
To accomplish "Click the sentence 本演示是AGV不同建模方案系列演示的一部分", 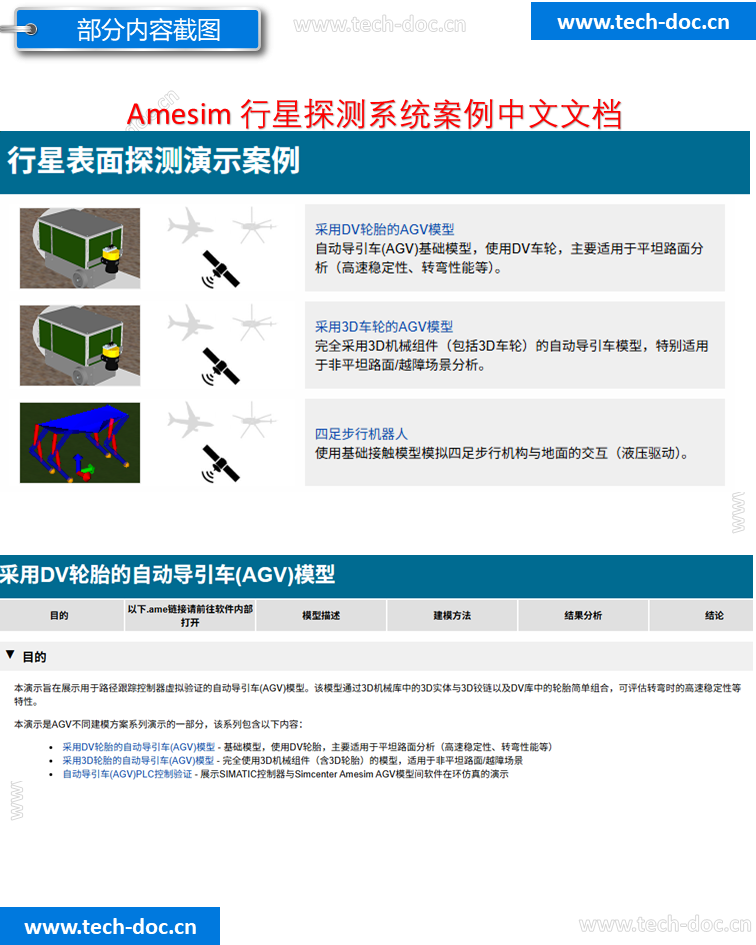I will [158, 724].
